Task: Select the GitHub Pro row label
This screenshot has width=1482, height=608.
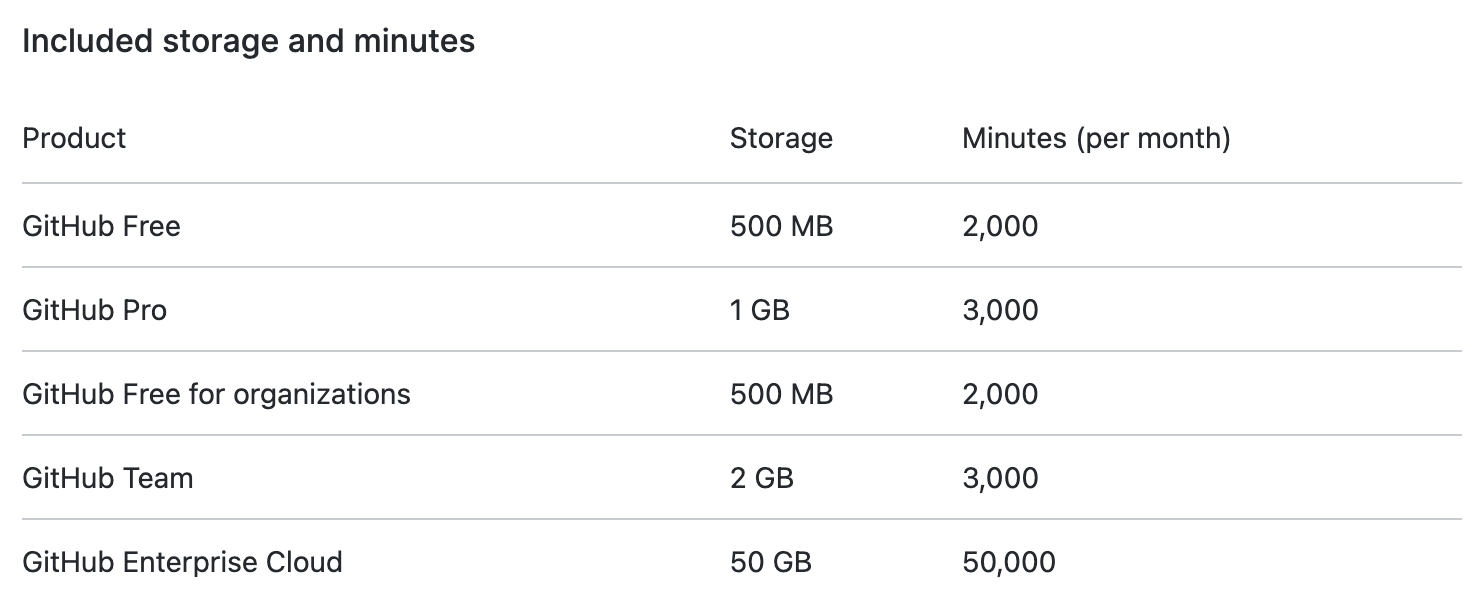Action: [x=94, y=310]
